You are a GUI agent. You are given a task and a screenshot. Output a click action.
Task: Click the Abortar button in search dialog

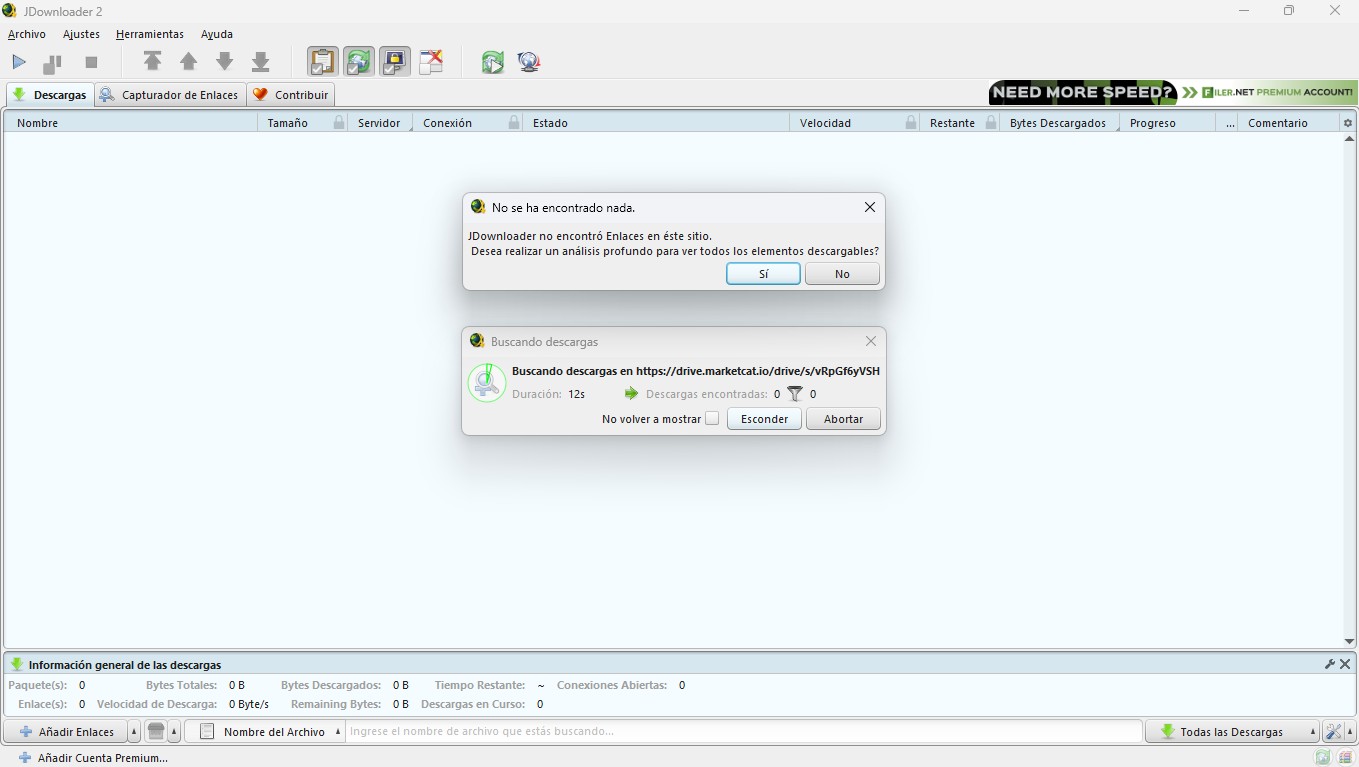point(843,419)
